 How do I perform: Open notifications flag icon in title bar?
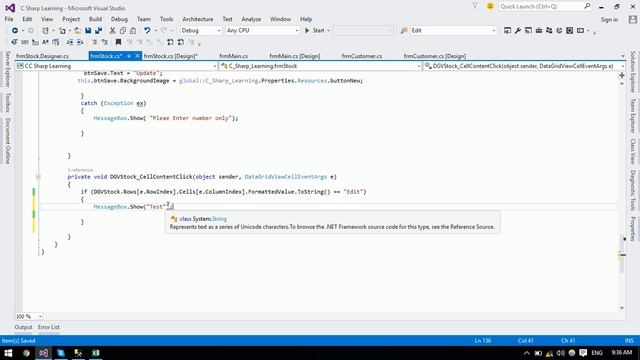(x=475, y=6)
